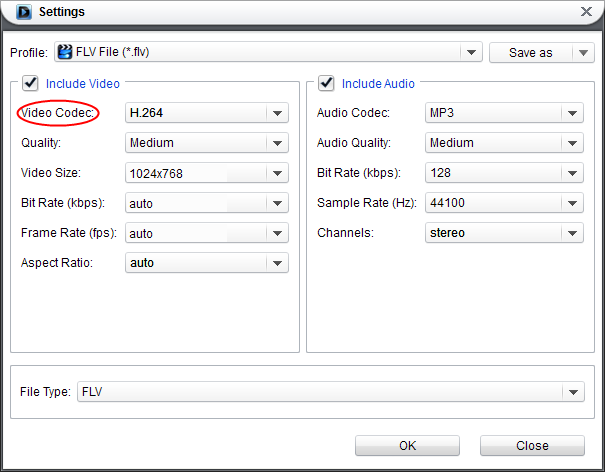Viewport: 605px width, 472px height.
Task: Click the Close button
Action: tap(532, 446)
